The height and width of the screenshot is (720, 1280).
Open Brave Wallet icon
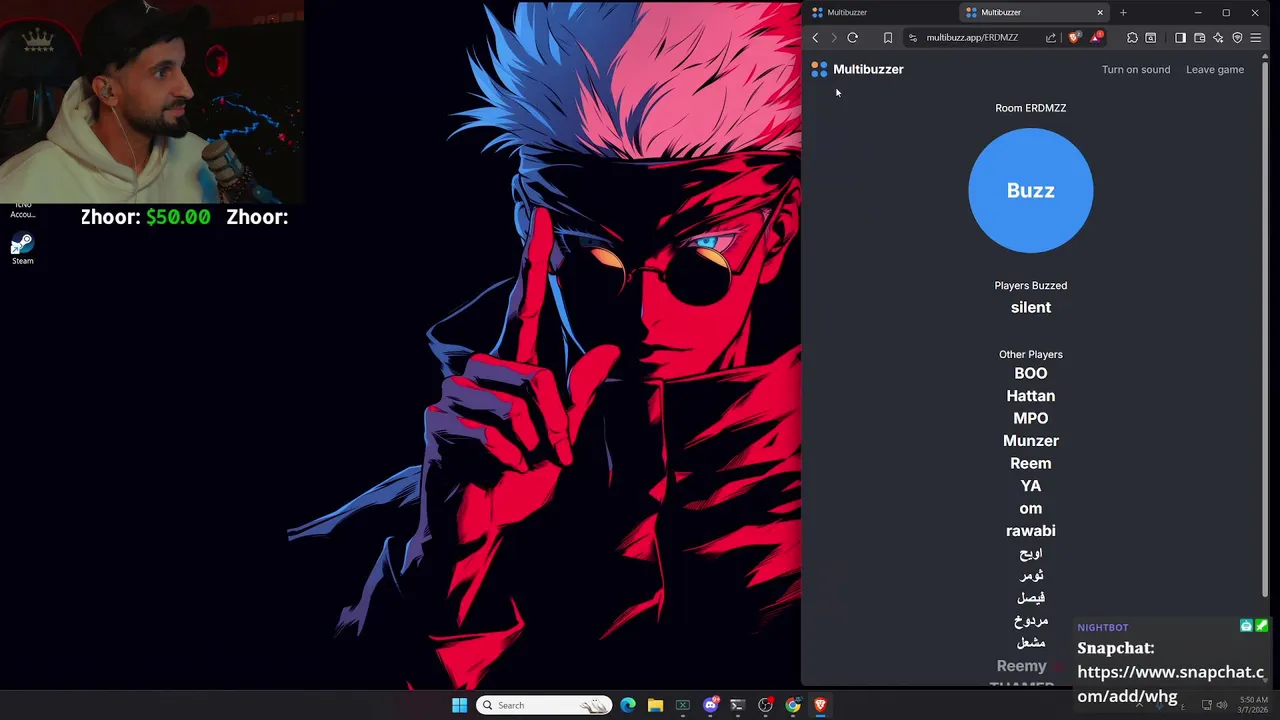click(1199, 38)
